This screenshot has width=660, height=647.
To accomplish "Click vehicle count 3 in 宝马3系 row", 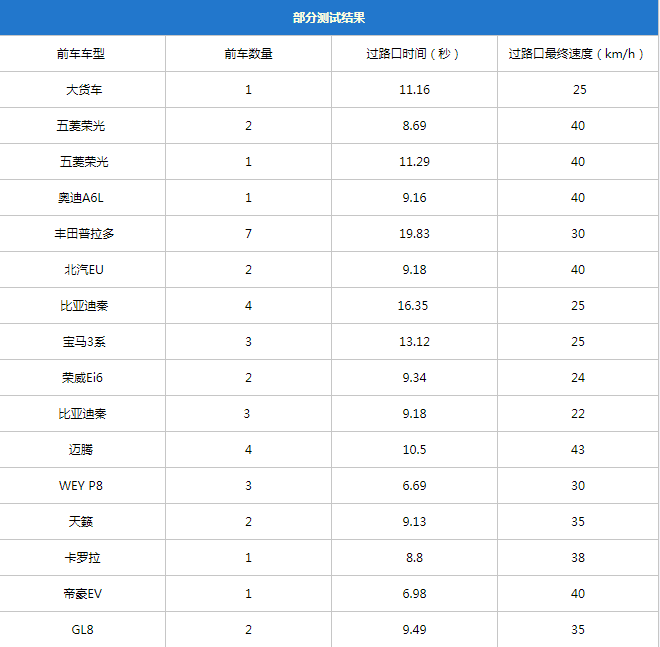I will click(248, 342).
